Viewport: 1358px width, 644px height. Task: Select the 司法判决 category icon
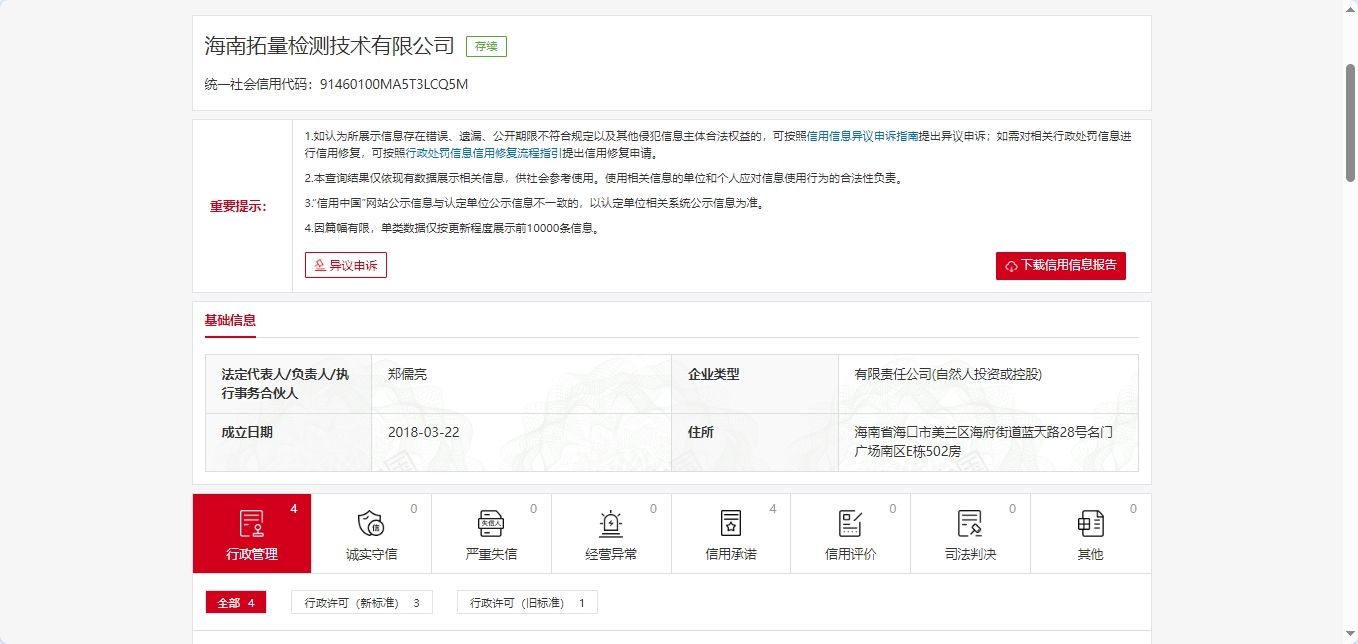pyautogui.click(x=970, y=523)
